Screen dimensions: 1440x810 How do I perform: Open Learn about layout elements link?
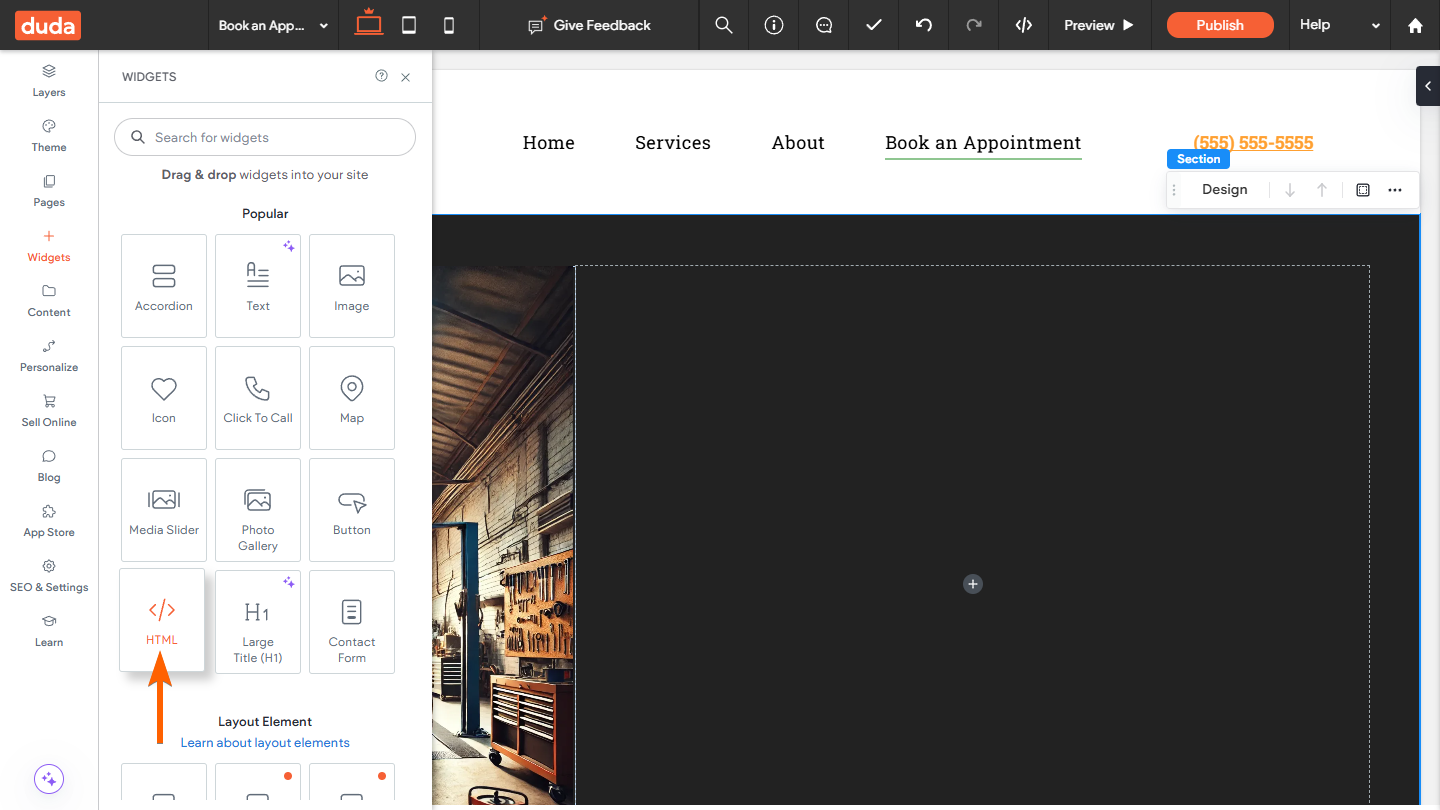(x=265, y=743)
